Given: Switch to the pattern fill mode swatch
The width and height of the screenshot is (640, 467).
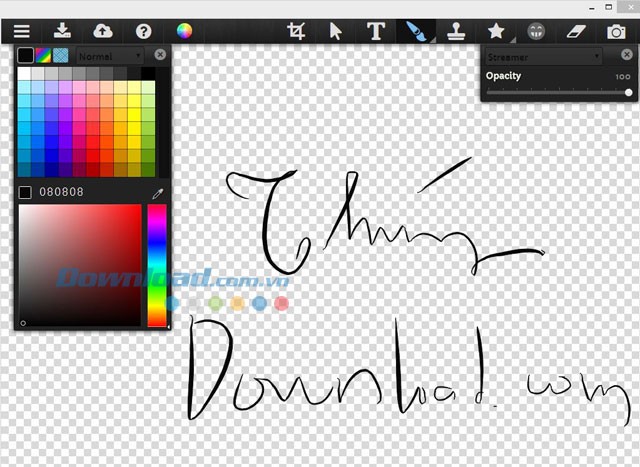Looking at the screenshot, I should (61, 56).
